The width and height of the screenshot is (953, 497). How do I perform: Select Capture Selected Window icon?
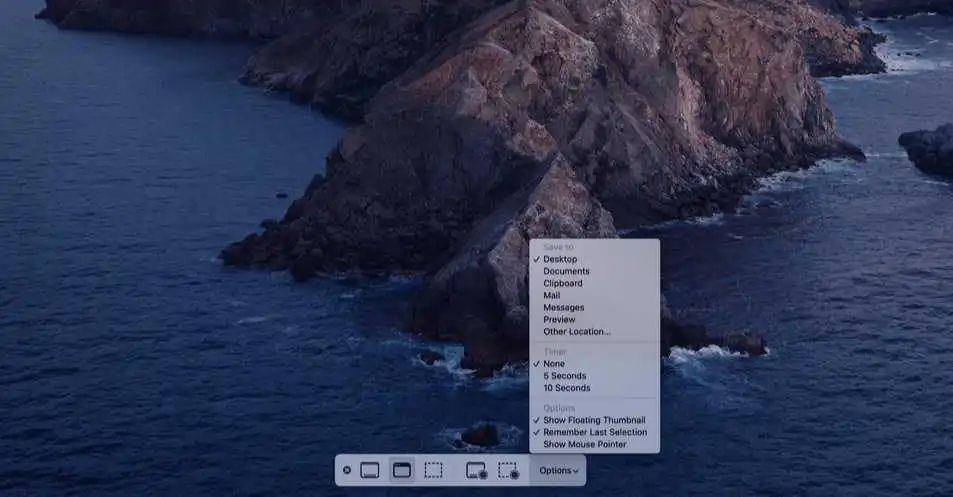pos(402,470)
